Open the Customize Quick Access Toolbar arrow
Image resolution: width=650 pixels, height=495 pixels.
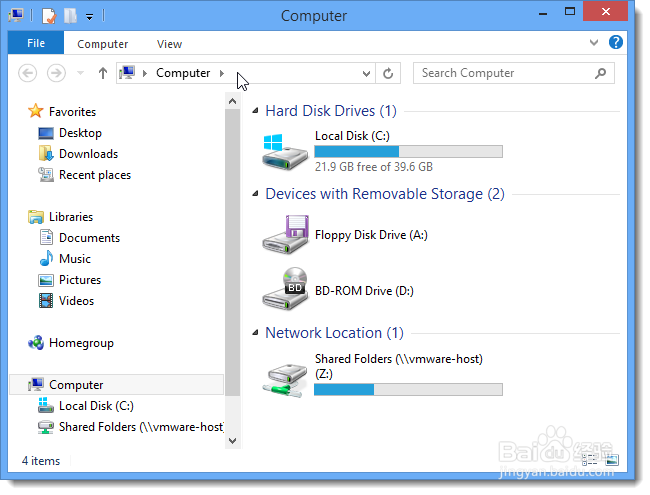(89, 17)
